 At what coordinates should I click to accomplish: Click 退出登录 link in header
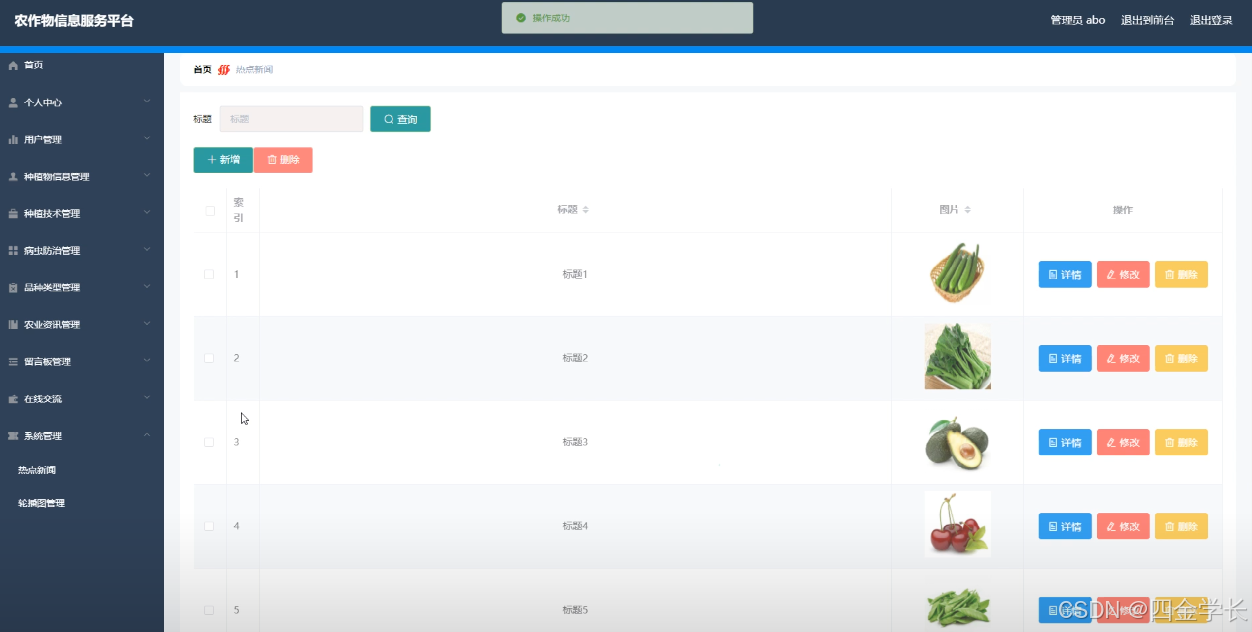coord(1211,20)
